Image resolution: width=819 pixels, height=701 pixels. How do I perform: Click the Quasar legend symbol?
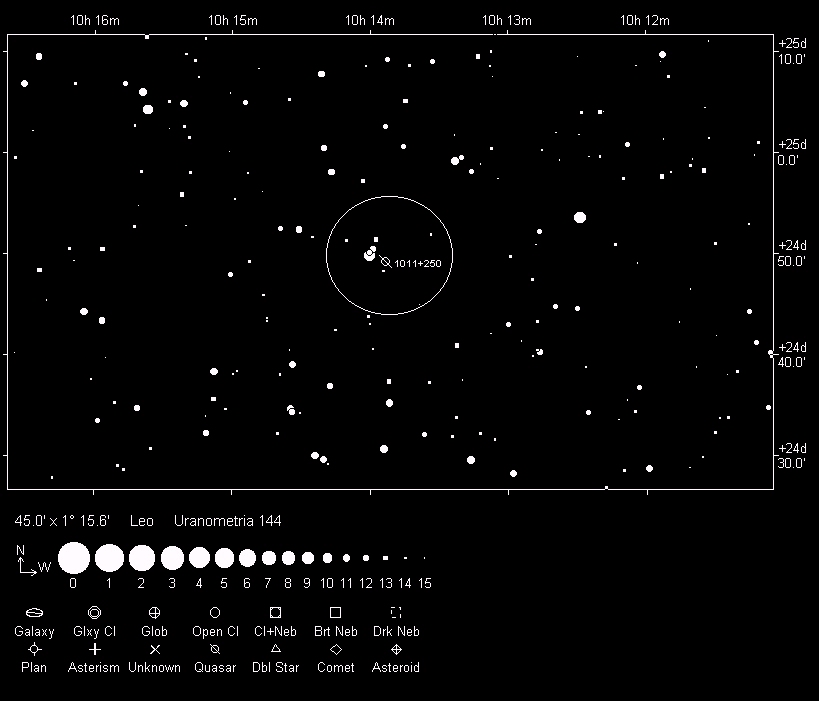(x=215, y=649)
